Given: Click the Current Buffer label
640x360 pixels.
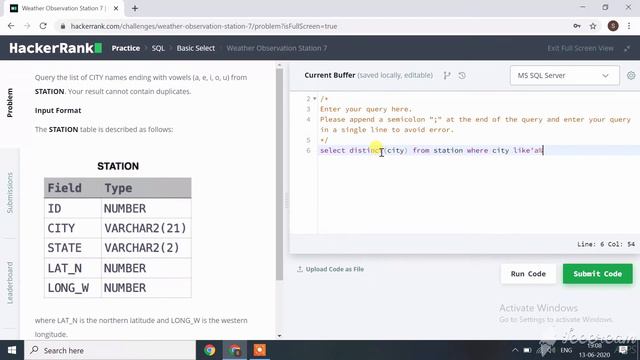Looking at the screenshot, I should point(330,76).
